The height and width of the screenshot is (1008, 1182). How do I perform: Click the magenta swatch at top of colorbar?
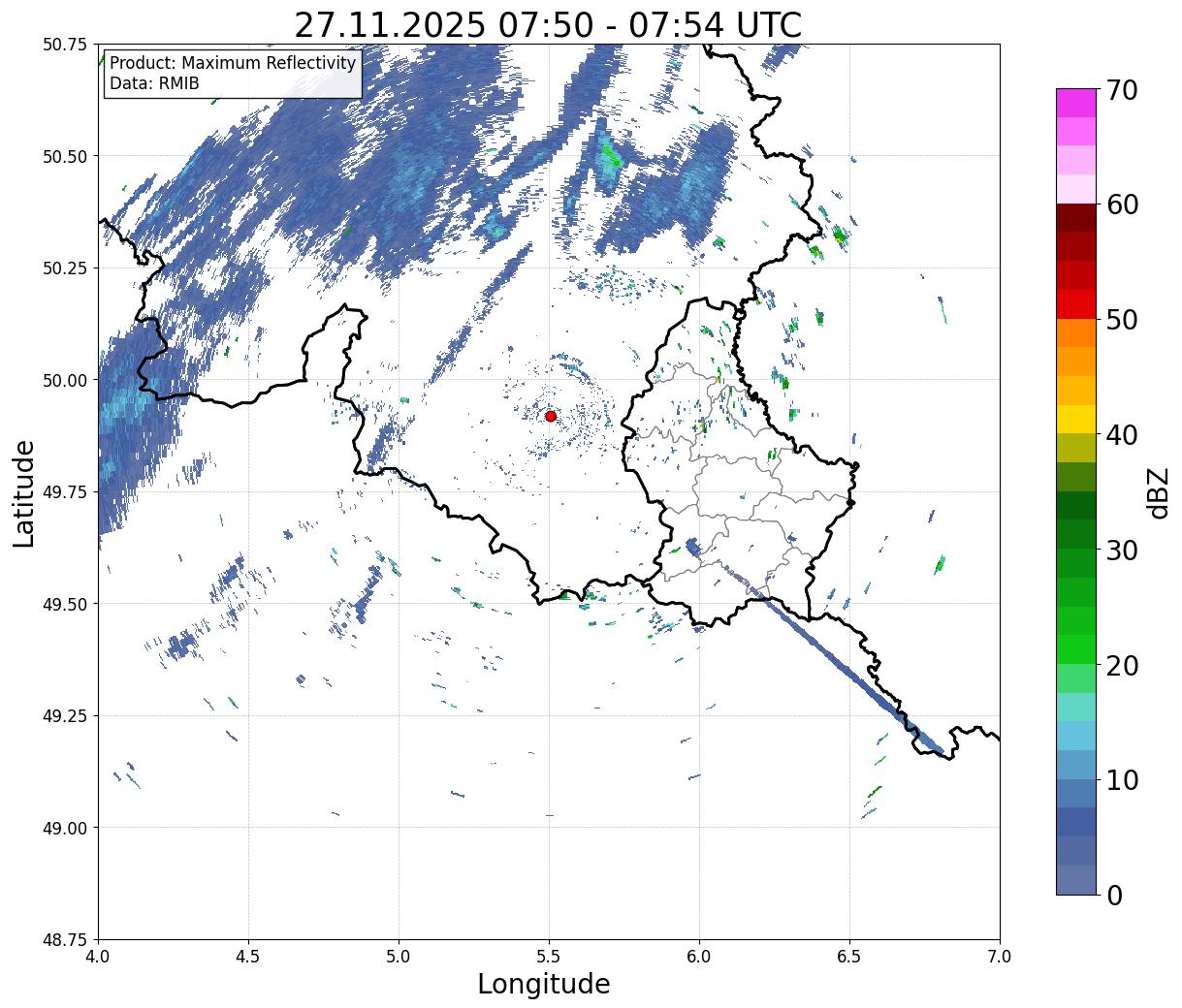pyautogui.click(x=1076, y=103)
